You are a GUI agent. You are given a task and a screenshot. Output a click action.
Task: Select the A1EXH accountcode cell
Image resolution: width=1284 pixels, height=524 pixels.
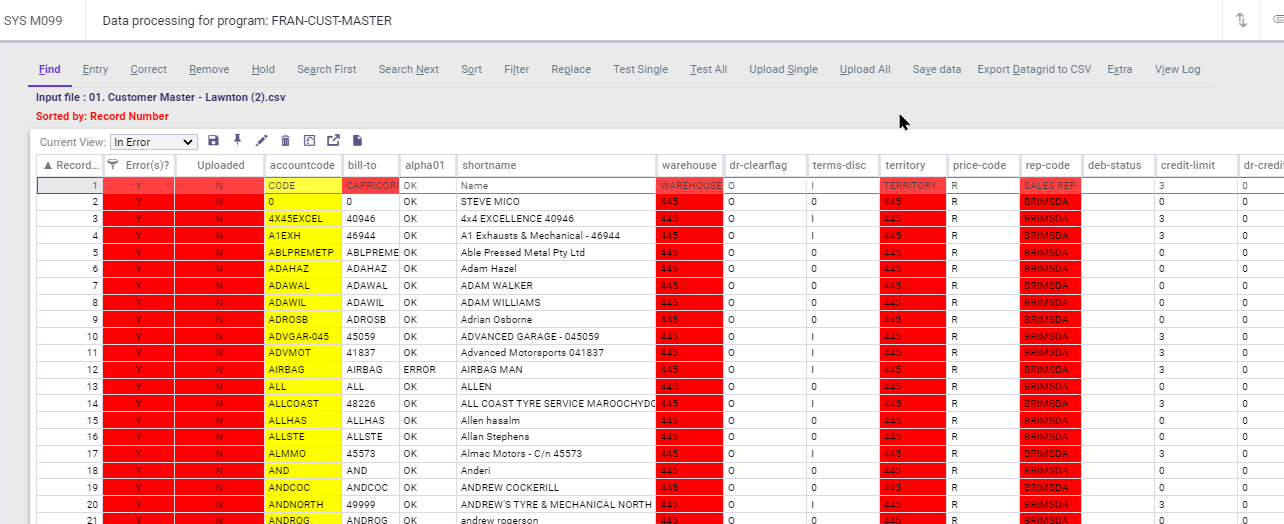pyautogui.click(x=303, y=235)
